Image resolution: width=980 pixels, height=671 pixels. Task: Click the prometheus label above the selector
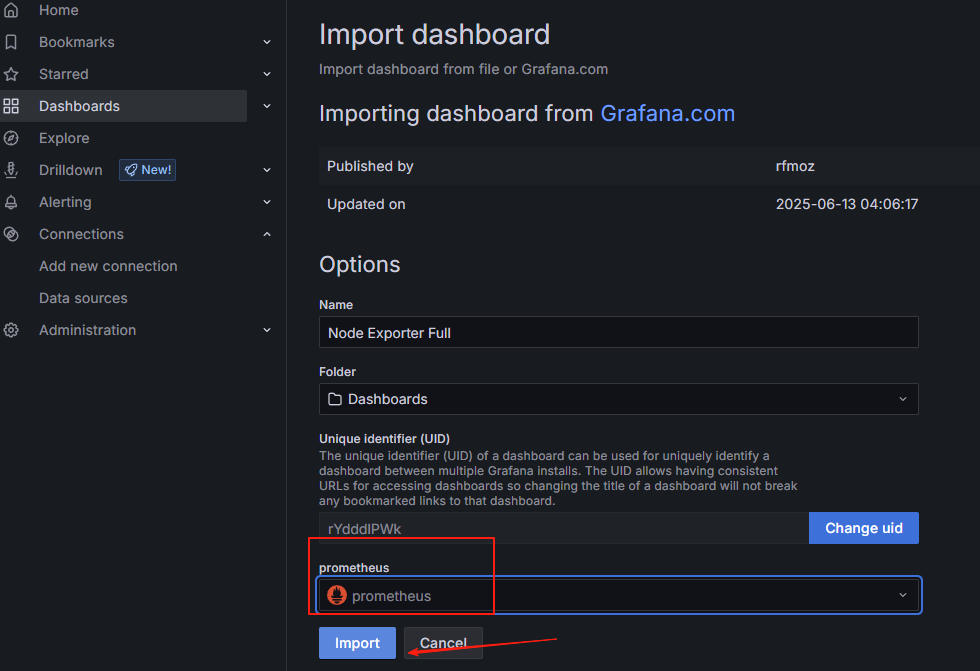tap(354, 567)
